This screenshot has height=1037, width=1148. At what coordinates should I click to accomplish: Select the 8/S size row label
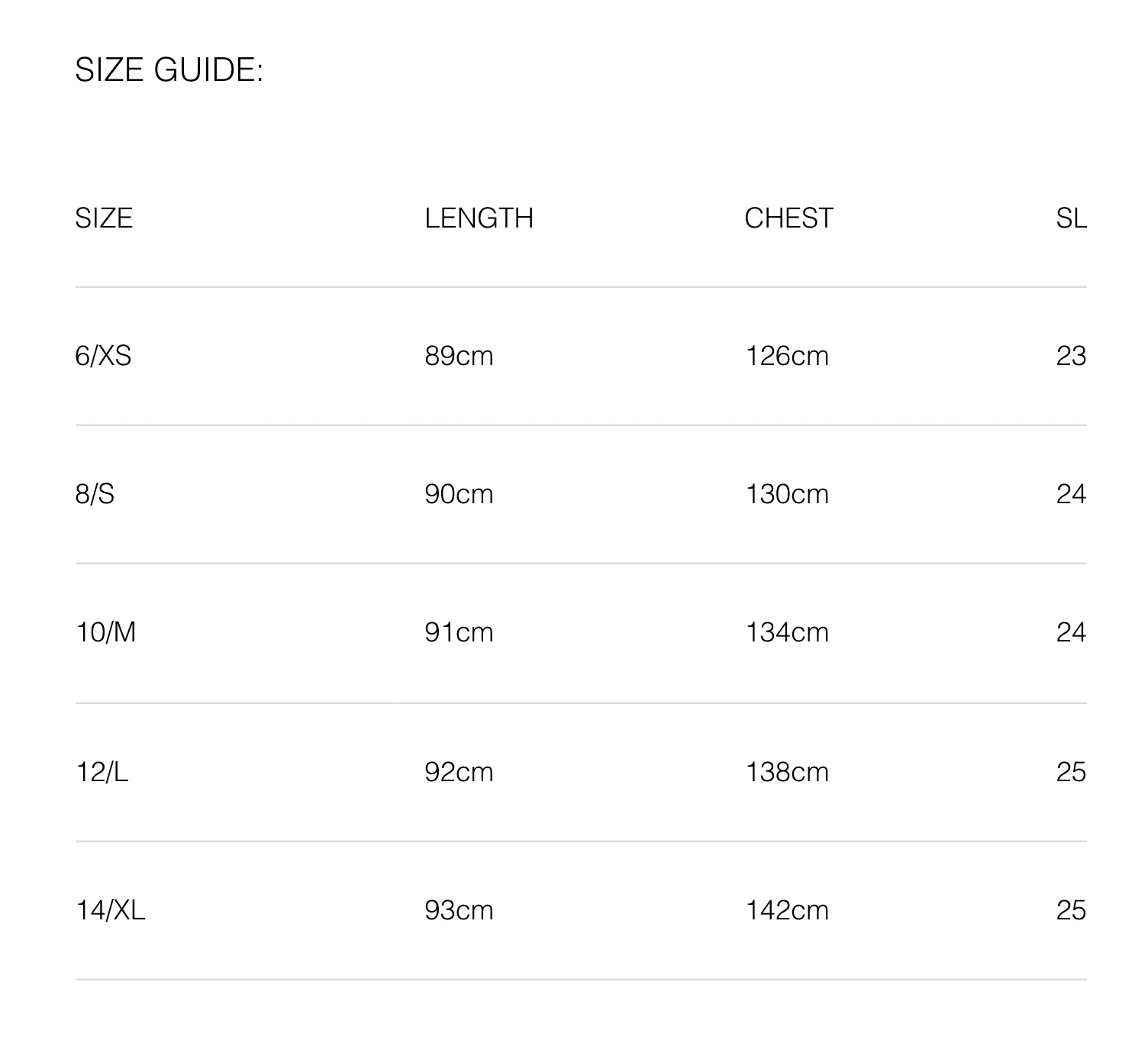click(x=95, y=494)
